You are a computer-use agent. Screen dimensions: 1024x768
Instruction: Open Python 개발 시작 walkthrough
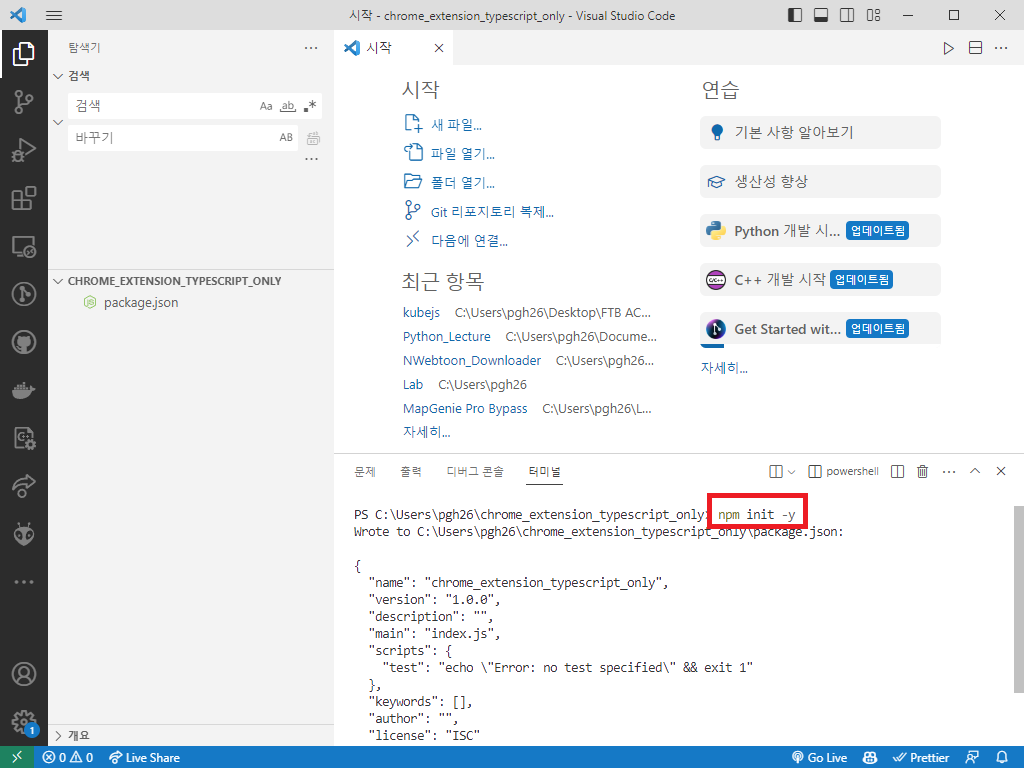pyautogui.click(x=820, y=231)
